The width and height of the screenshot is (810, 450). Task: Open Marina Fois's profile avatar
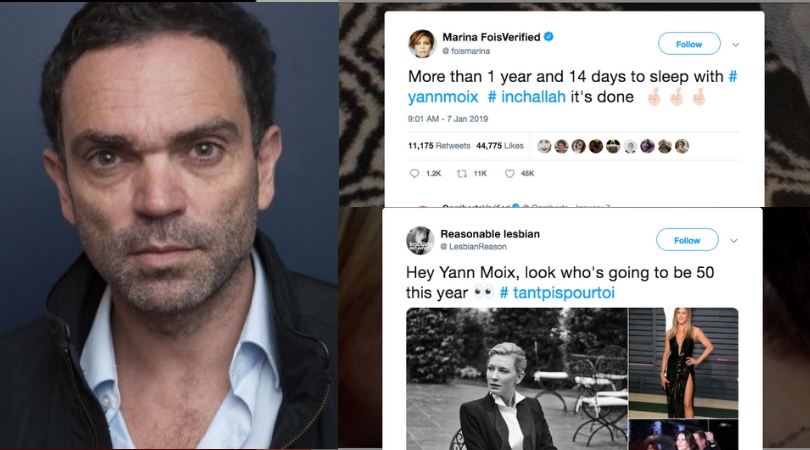pyautogui.click(x=421, y=44)
